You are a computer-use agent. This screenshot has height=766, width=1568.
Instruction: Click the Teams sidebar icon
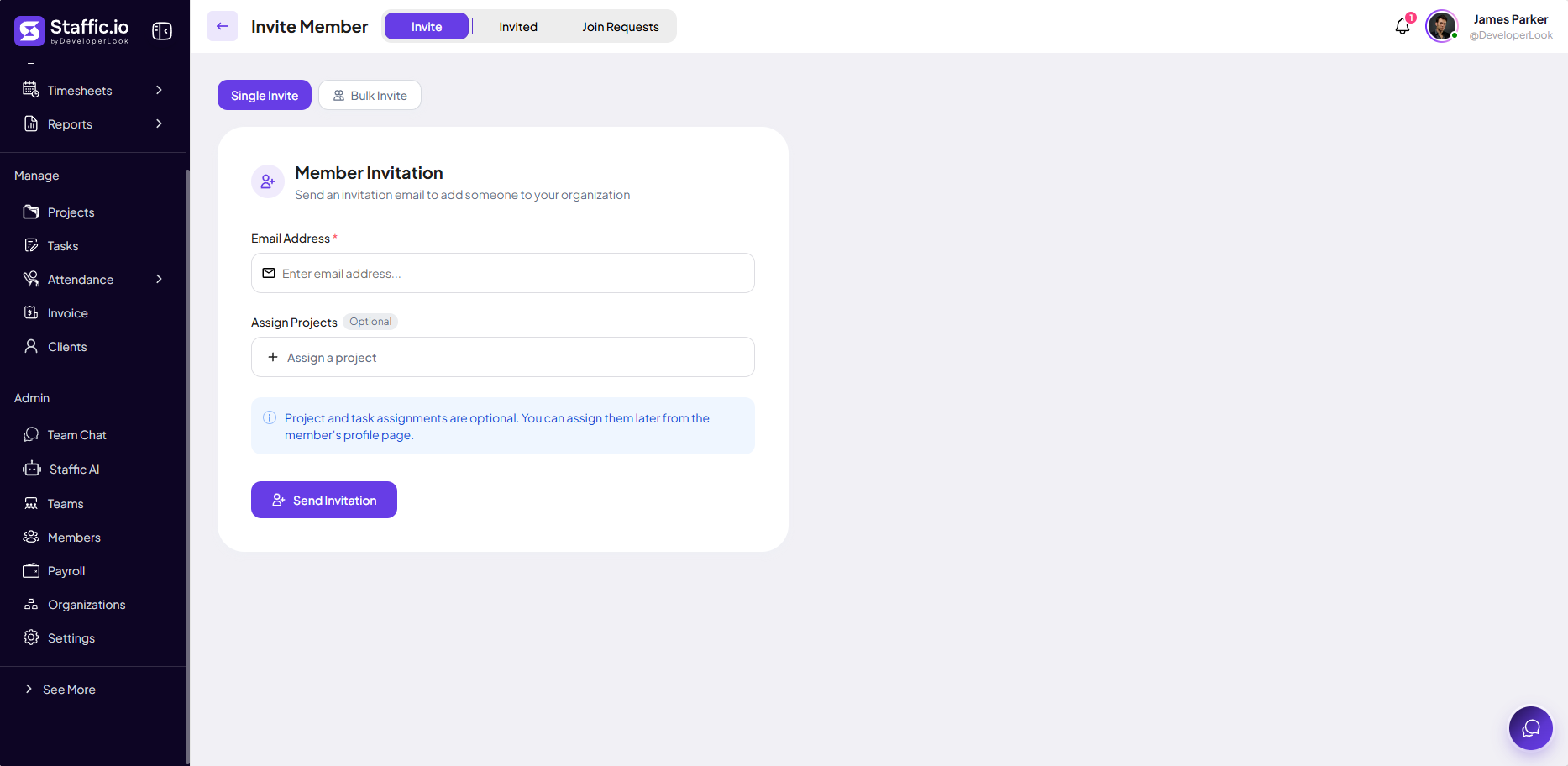click(x=31, y=503)
